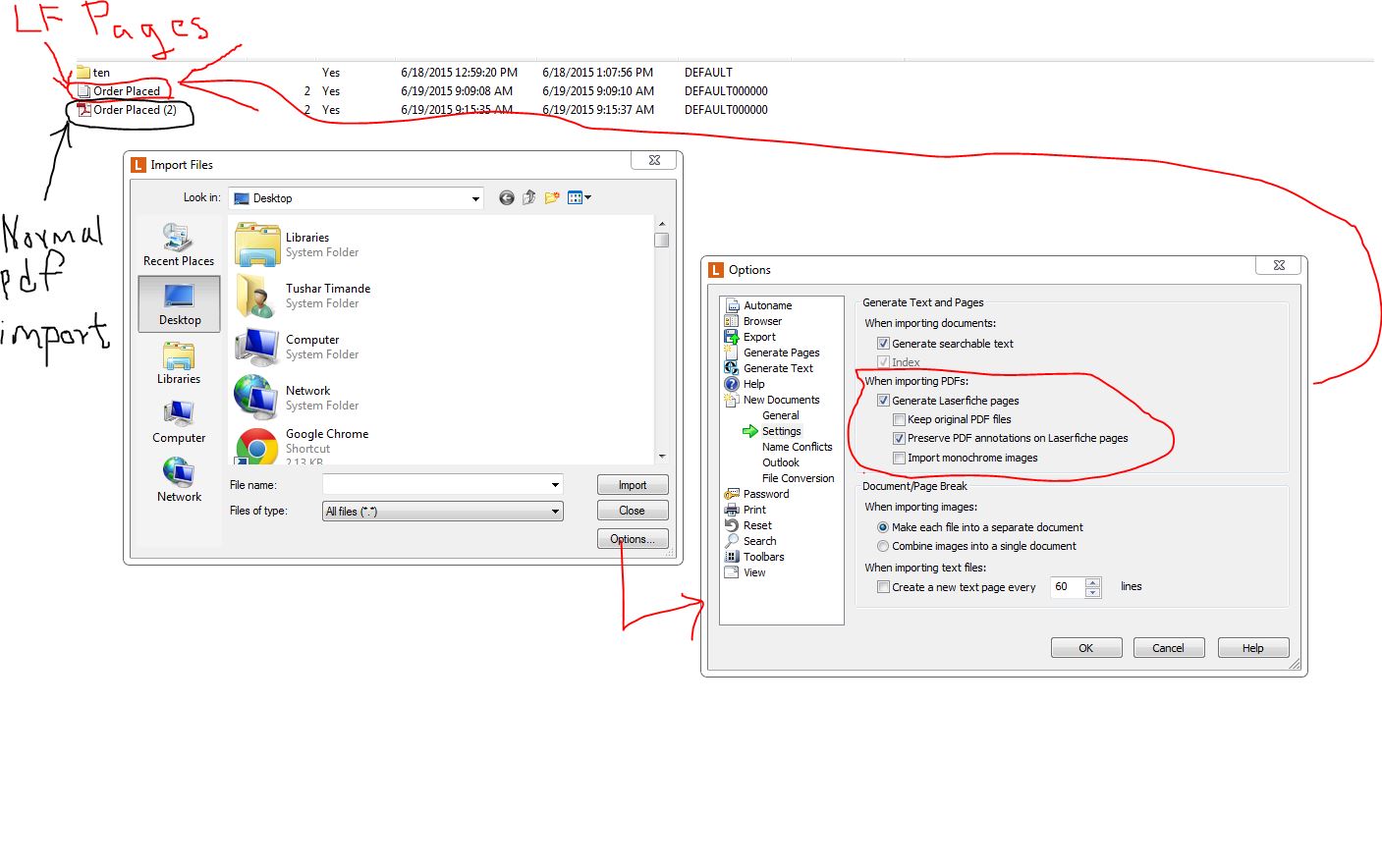
Task: Open Browser category in Options tree
Action: (762, 321)
